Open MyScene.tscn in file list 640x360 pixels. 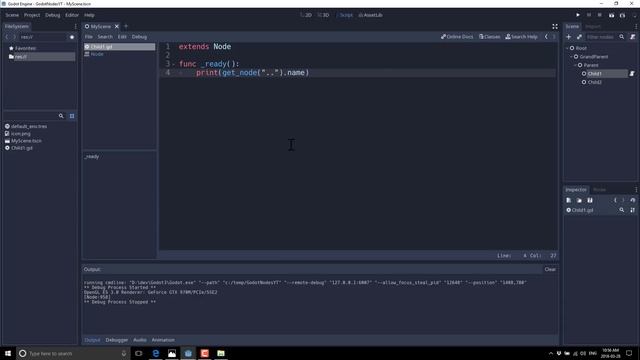point(26,141)
